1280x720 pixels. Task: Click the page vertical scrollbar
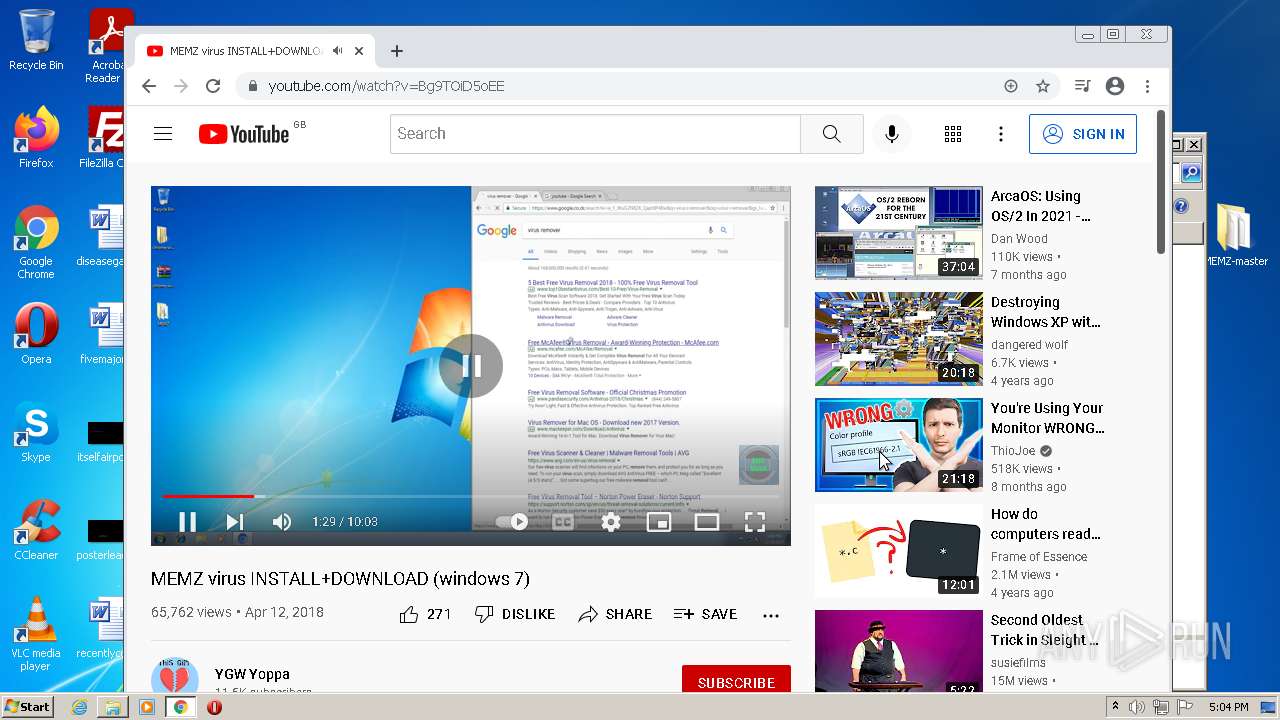coord(1161,183)
